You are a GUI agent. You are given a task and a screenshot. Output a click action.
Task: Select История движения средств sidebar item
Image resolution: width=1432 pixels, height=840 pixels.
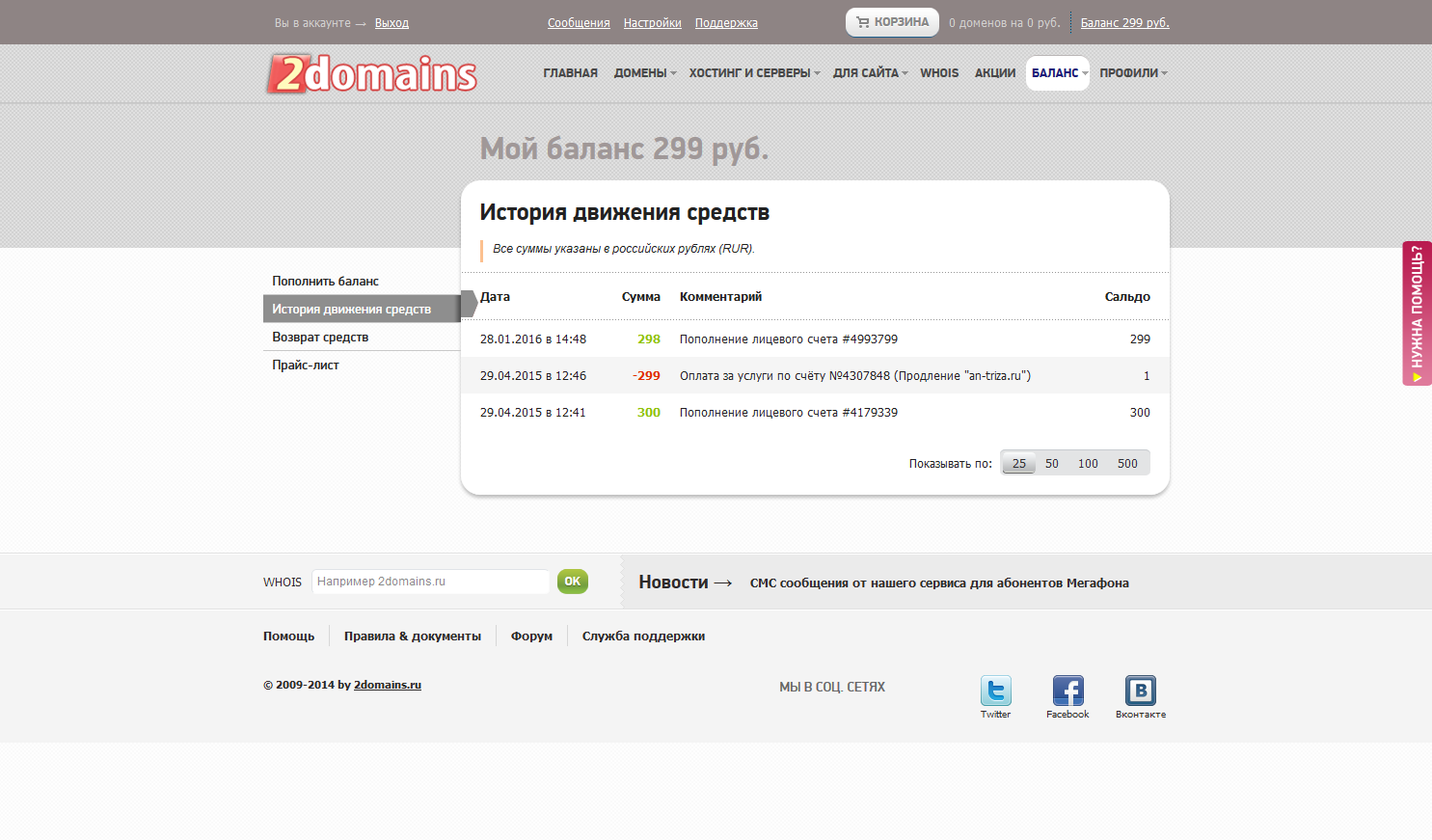(362, 309)
